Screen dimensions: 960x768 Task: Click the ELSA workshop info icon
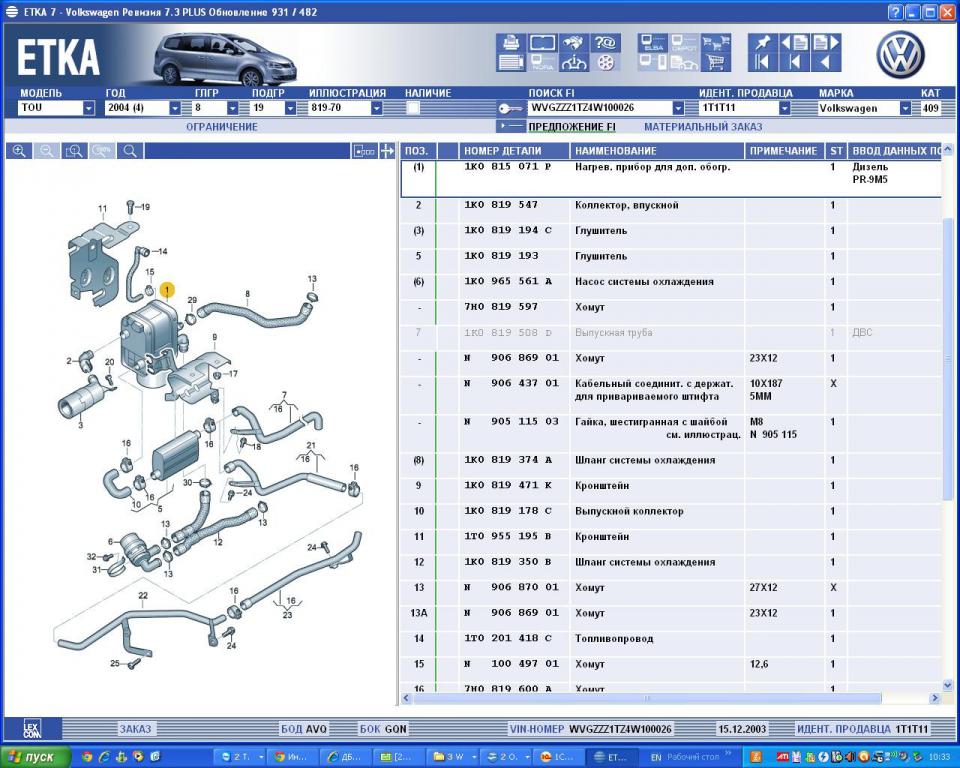653,42
